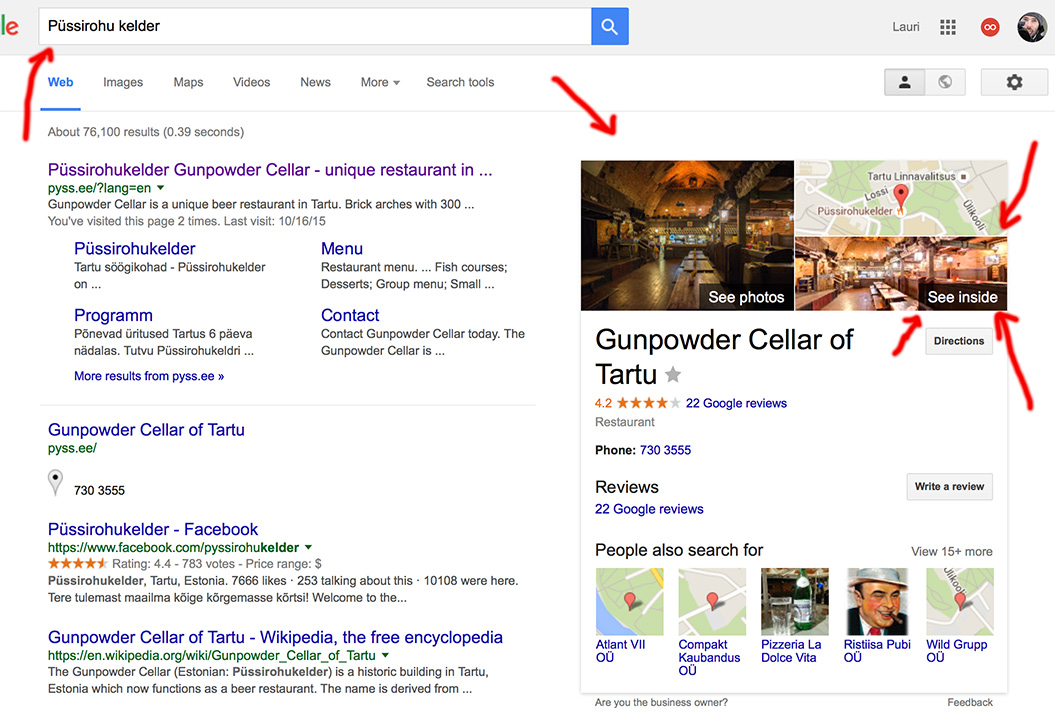This screenshot has height=721, width=1055.
Task: Click the pyss.ee/ green URL text
Action: tap(72, 448)
